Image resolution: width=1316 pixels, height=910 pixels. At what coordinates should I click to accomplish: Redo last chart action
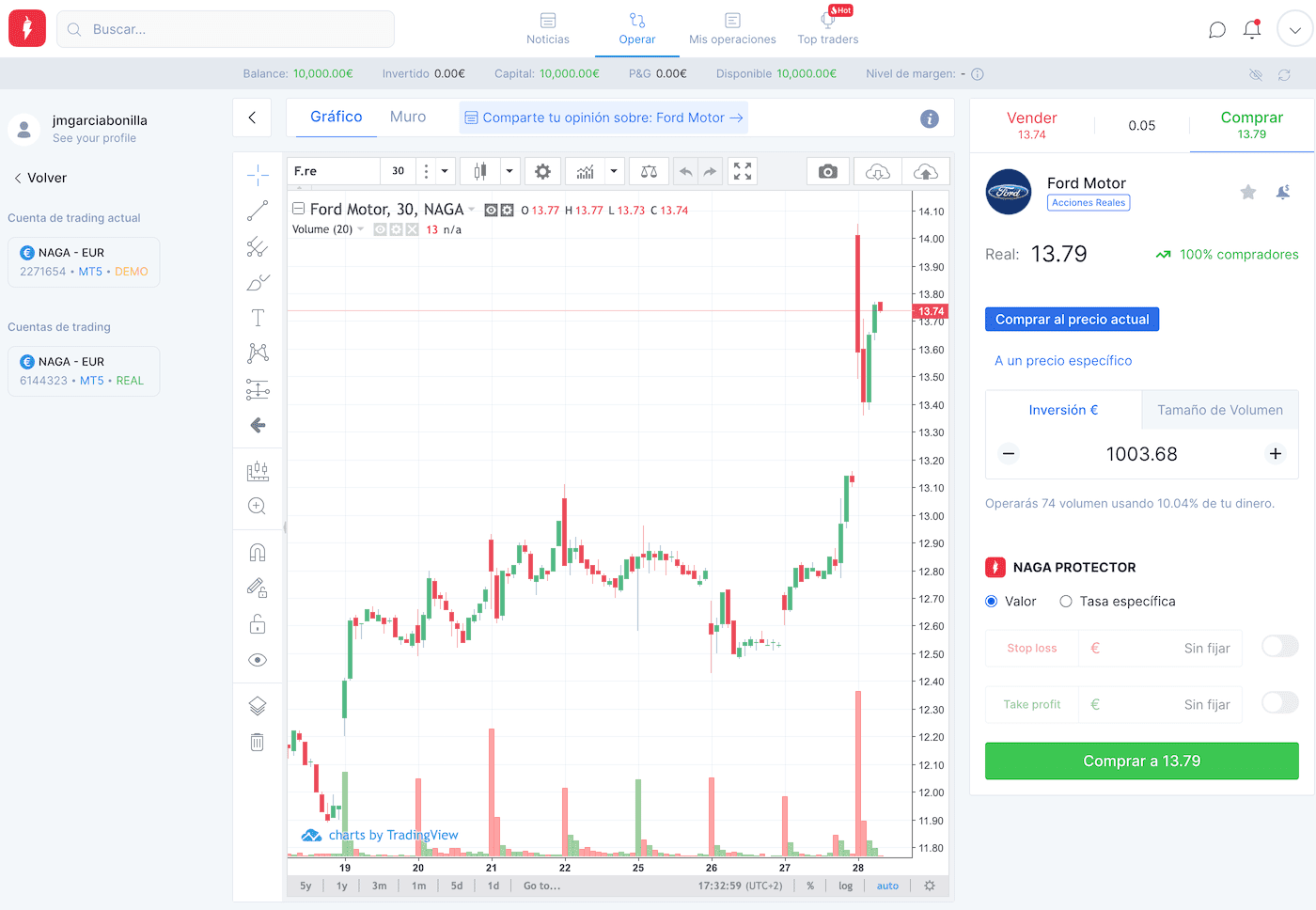pyautogui.click(x=710, y=171)
